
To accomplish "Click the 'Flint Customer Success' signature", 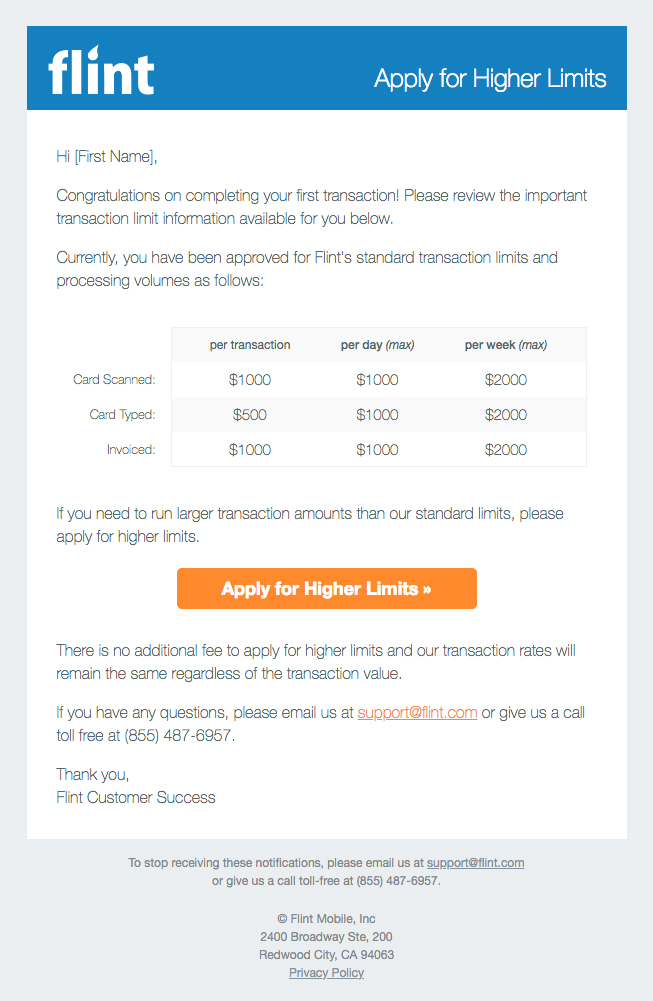I will [136, 797].
